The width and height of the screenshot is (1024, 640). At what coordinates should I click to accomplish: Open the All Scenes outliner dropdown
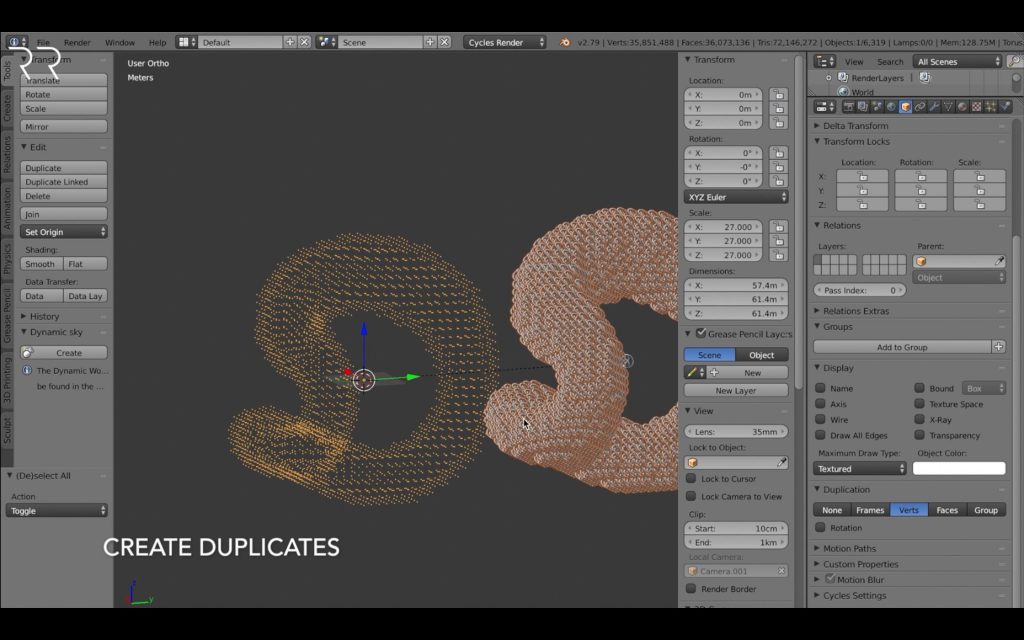pyautogui.click(x=957, y=61)
